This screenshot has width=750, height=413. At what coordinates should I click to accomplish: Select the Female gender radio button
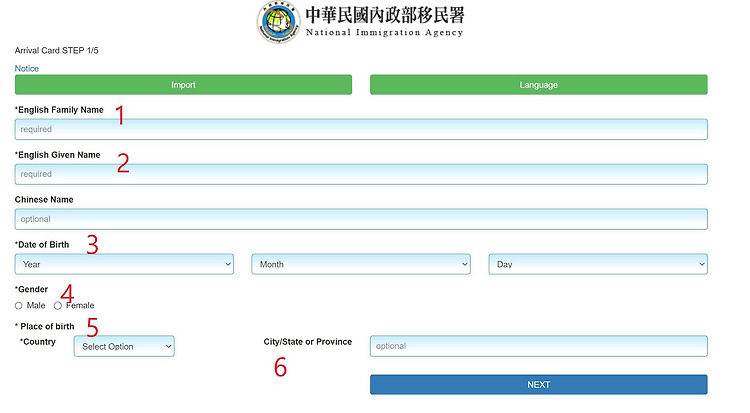[x=58, y=306]
